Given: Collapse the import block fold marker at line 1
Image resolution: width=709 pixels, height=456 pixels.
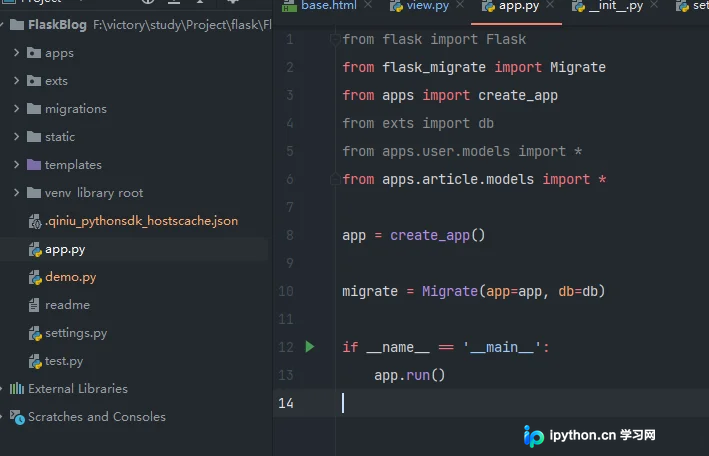Looking at the screenshot, I should (335, 39).
